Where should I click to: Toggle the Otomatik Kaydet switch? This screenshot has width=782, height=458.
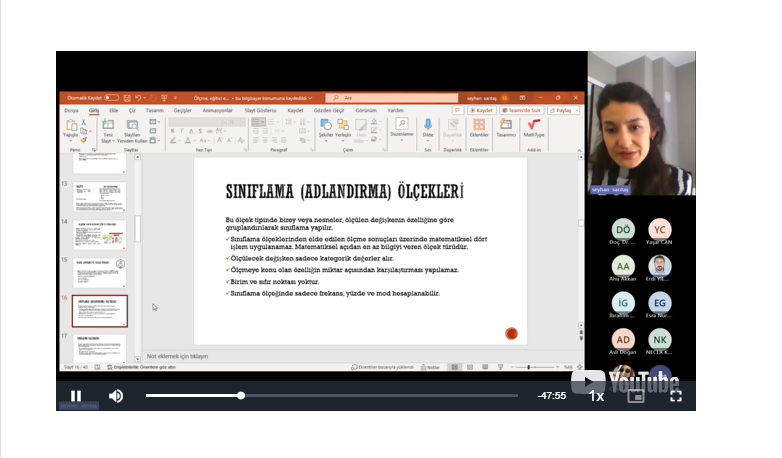tap(111, 98)
